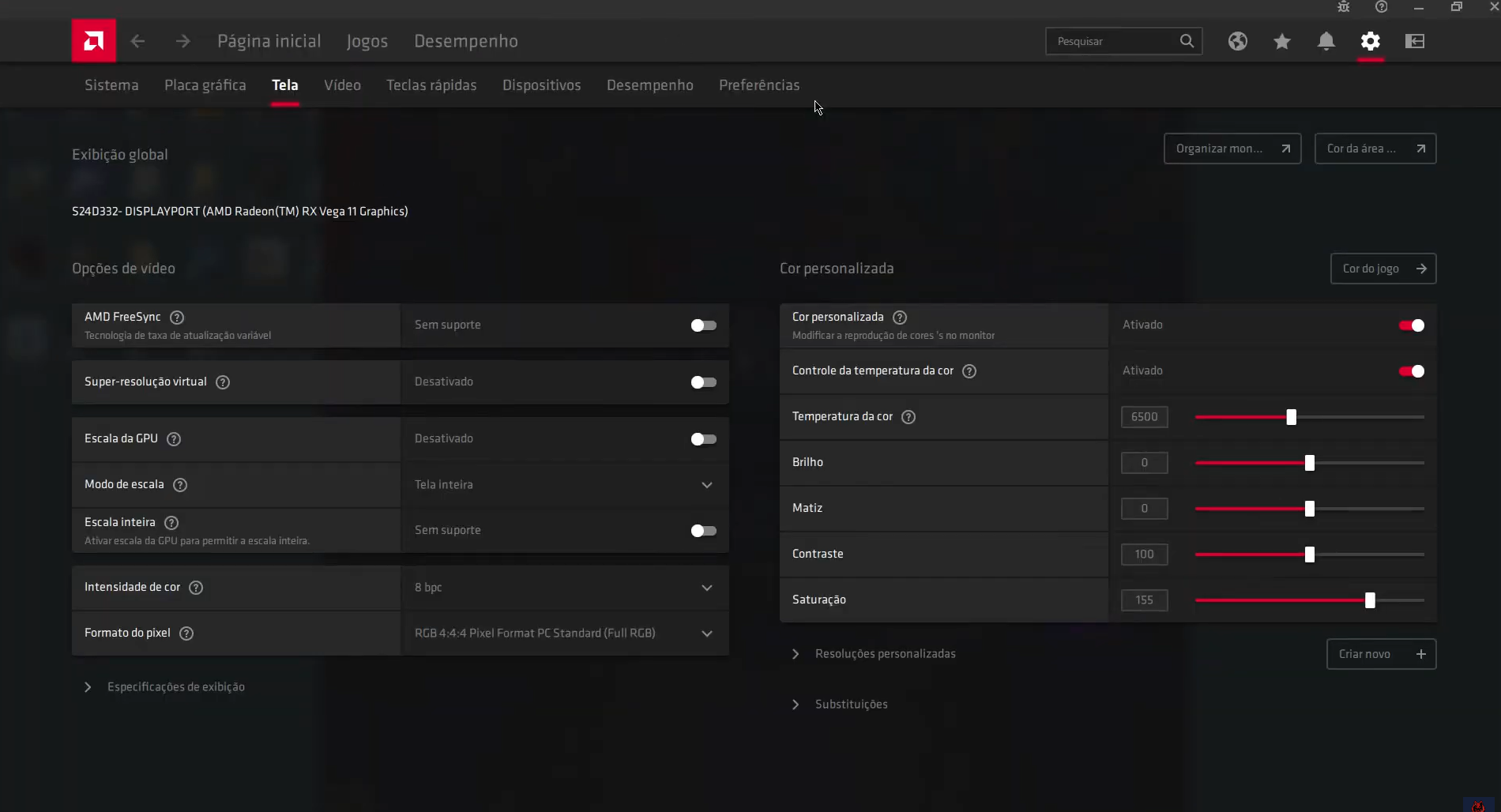
Task: Disable Controle da temperatura da cor switch
Action: tap(1412, 371)
